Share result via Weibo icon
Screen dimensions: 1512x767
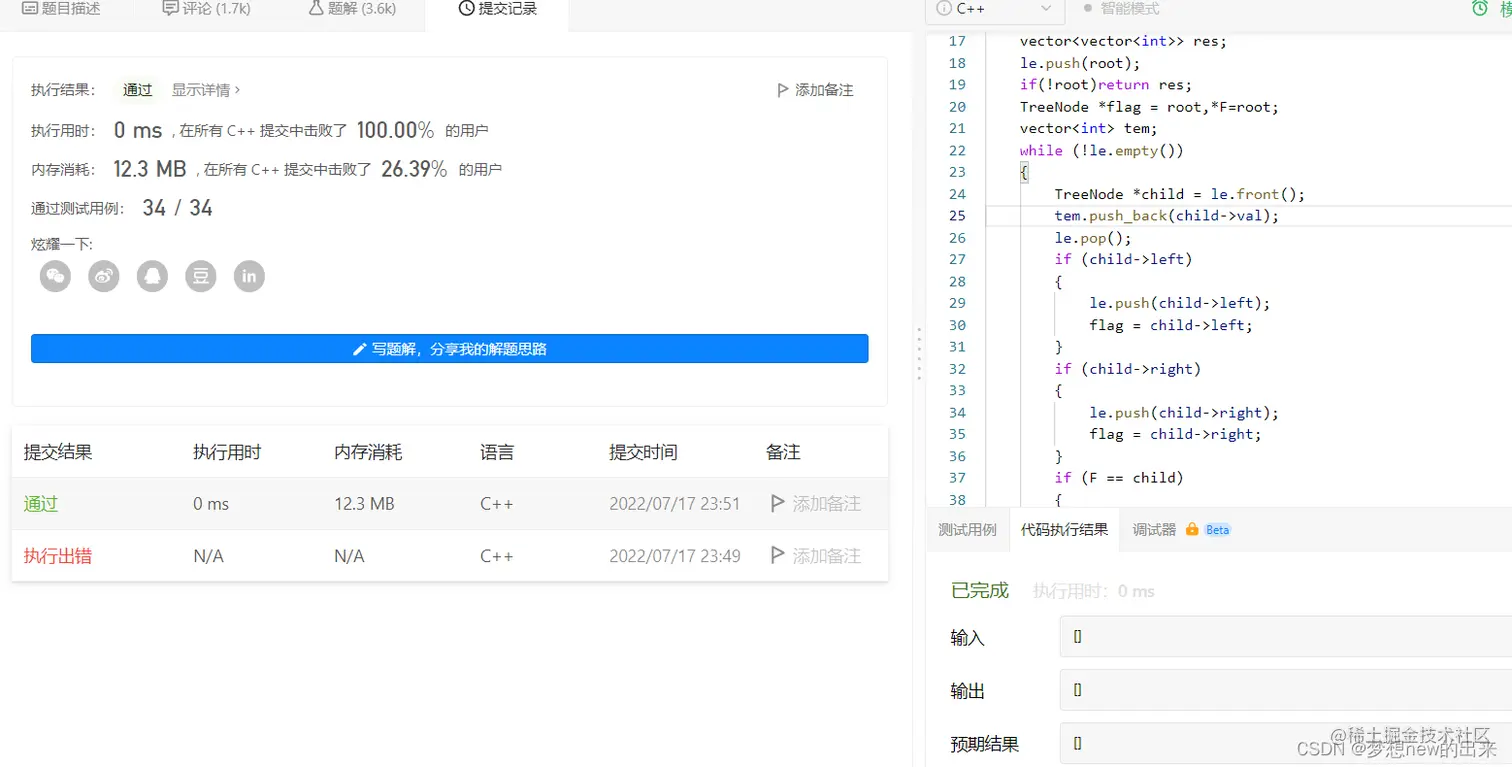(x=104, y=276)
